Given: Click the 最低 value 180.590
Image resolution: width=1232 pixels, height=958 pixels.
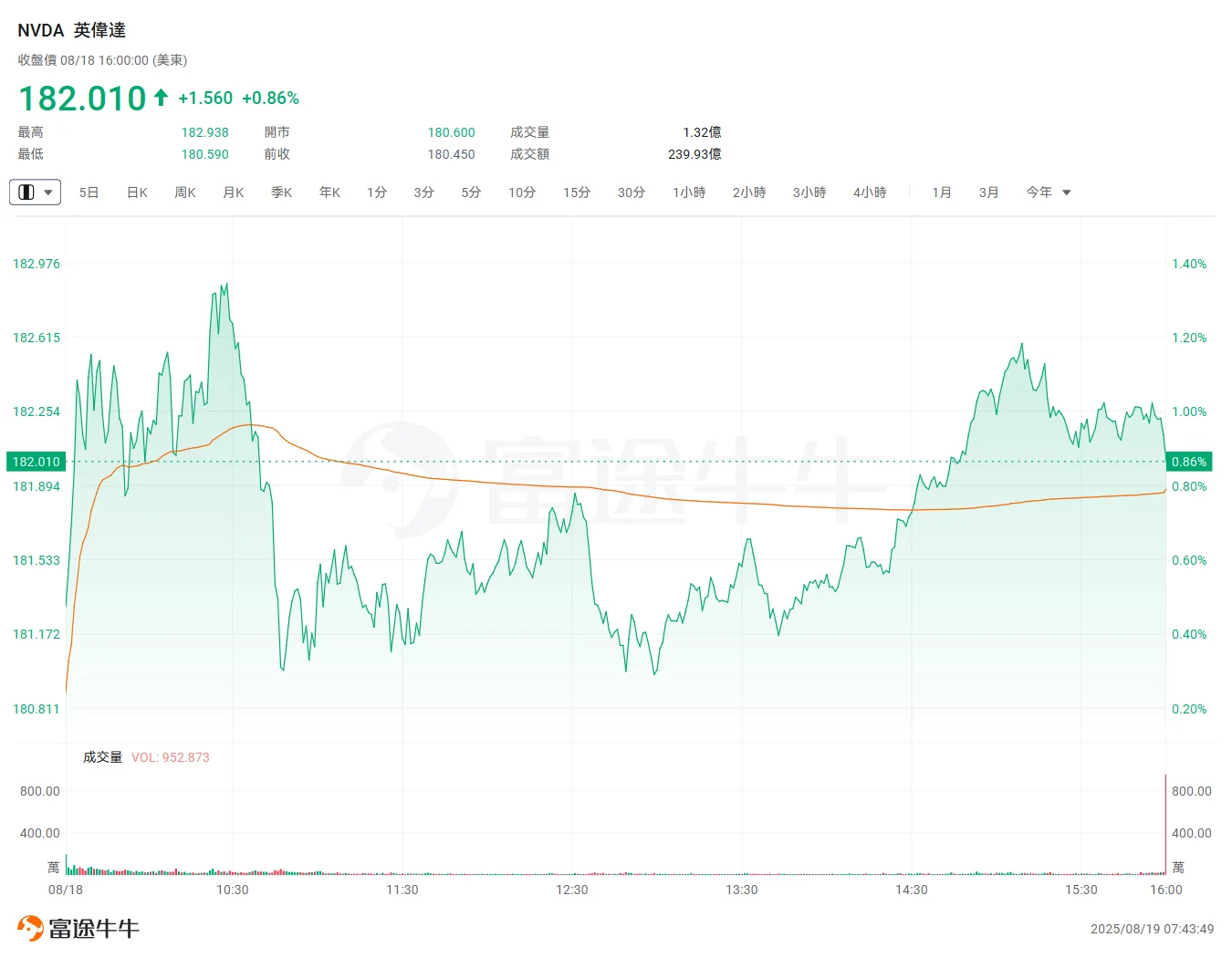Looking at the screenshot, I should (205, 154).
